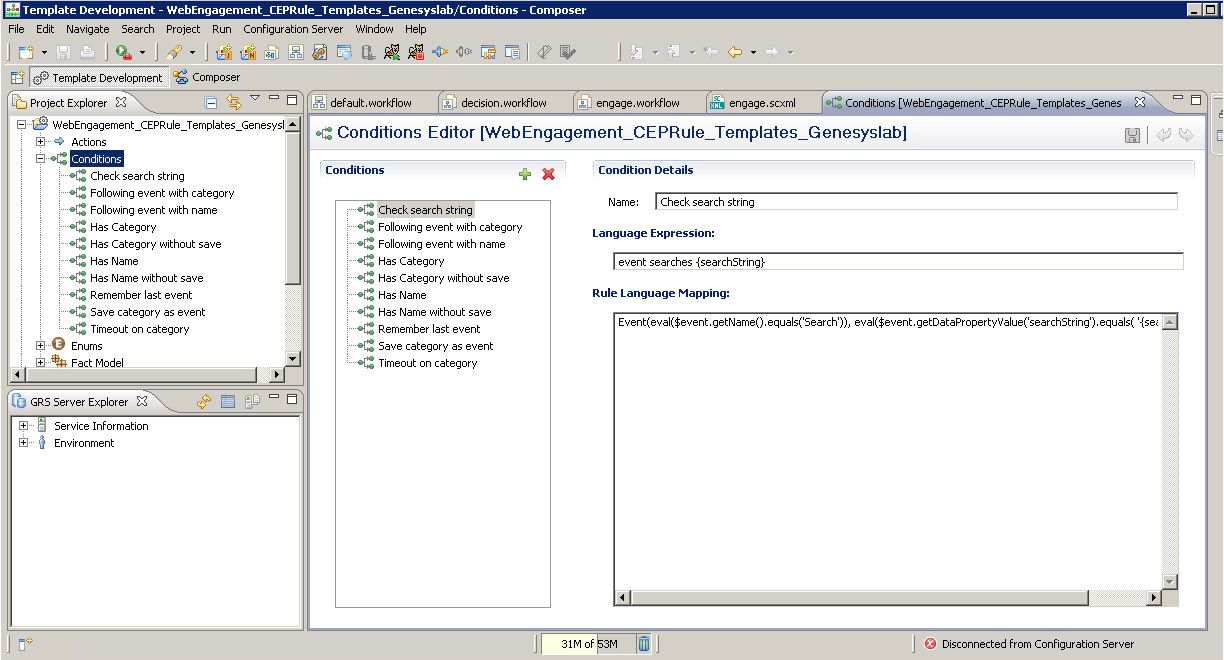This screenshot has width=1224, height=660.
Task: Click the Language Expression input field
Action: (898, 262)
